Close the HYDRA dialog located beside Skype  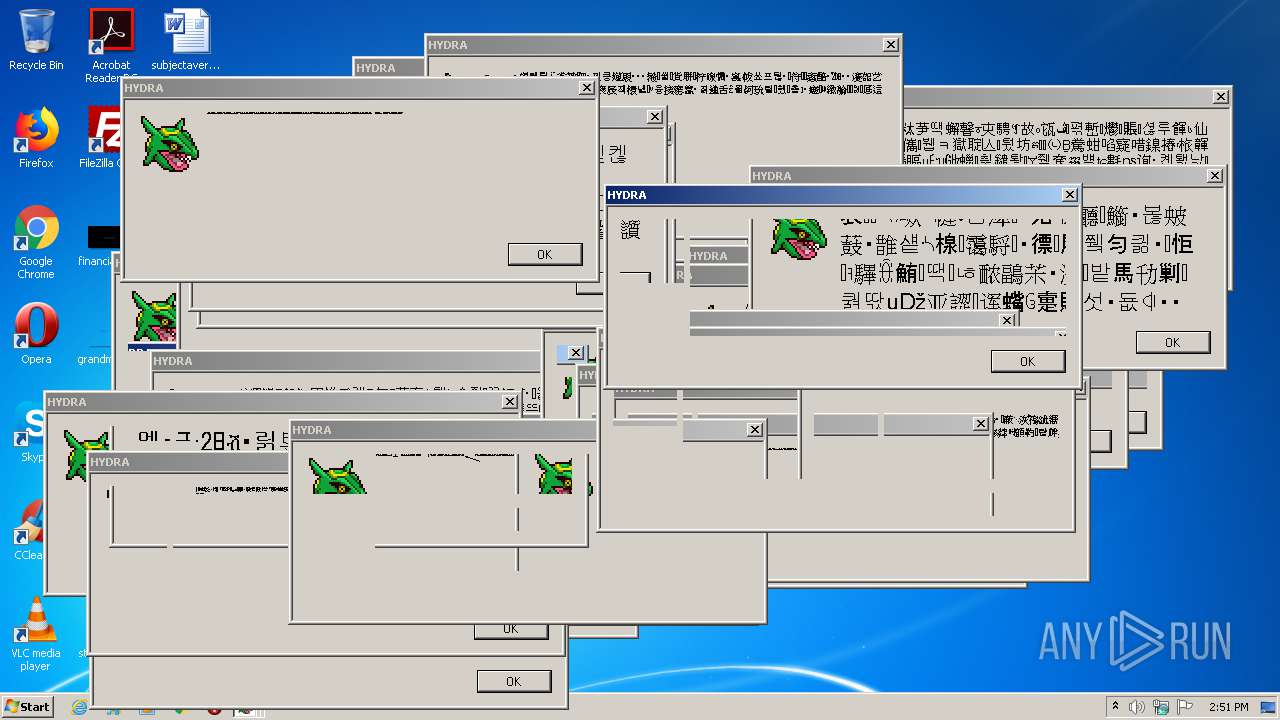click(510, 402)
